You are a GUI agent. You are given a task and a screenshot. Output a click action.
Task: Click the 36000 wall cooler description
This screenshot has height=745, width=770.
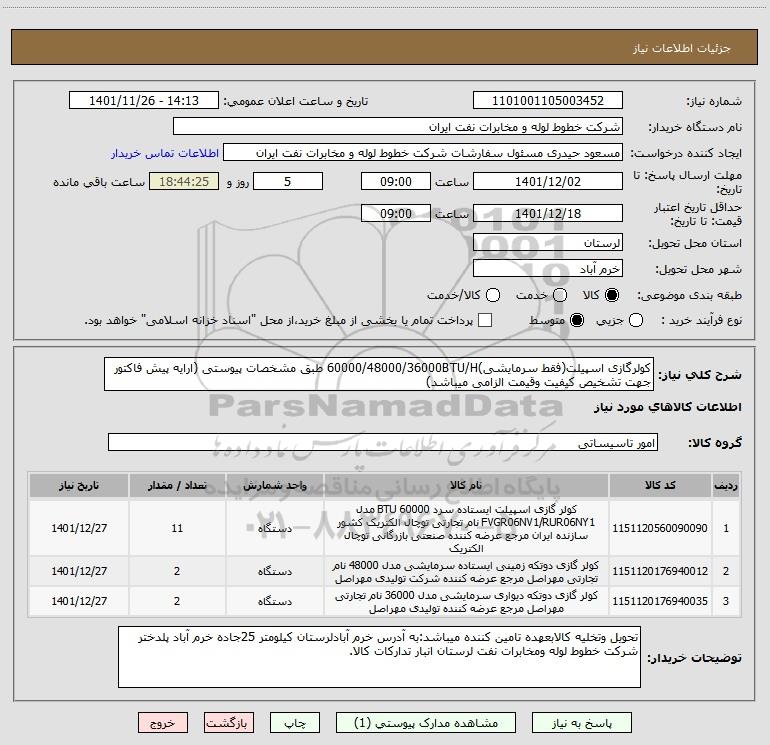[x=466, y=602]
